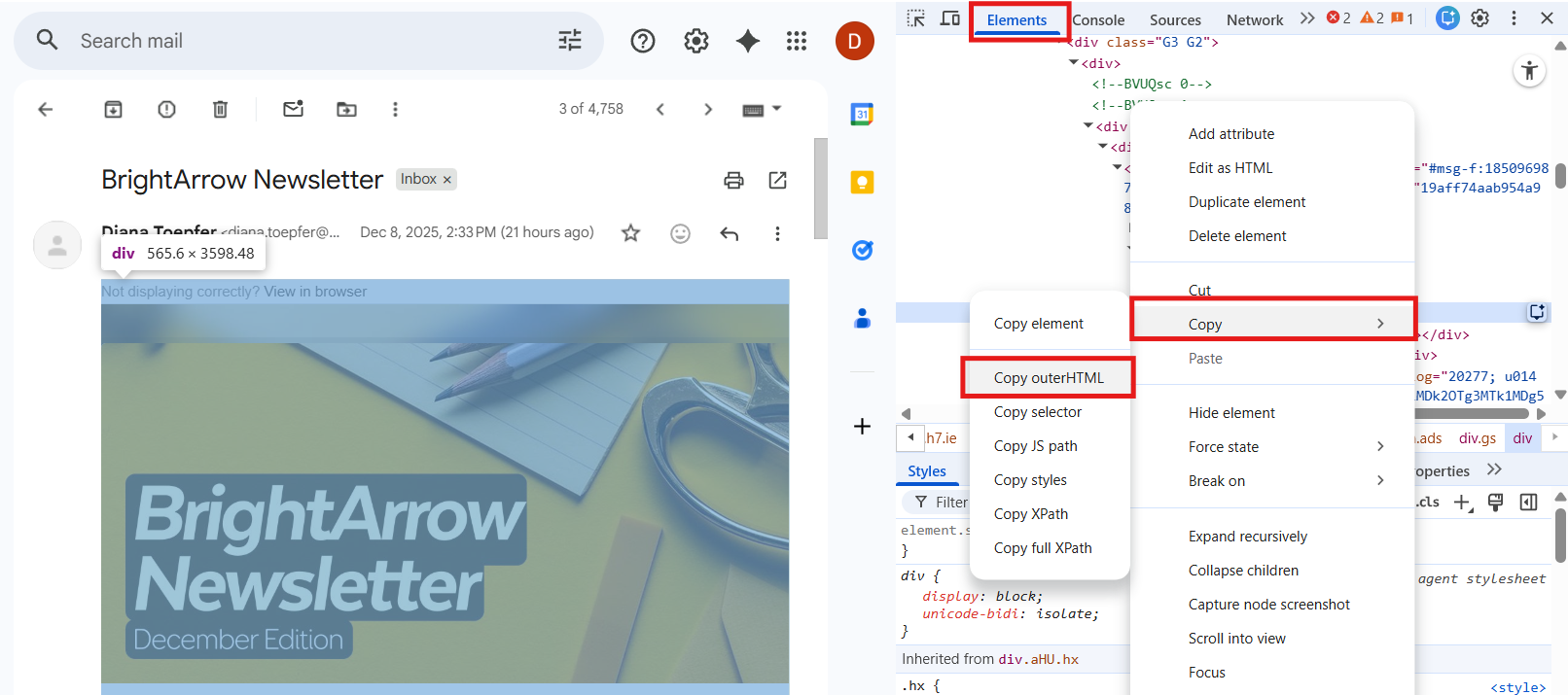Go back to inbox arrow
The height and width of the screenshot is (695, 1568).
pyautogui.click(x=45, y=109)
